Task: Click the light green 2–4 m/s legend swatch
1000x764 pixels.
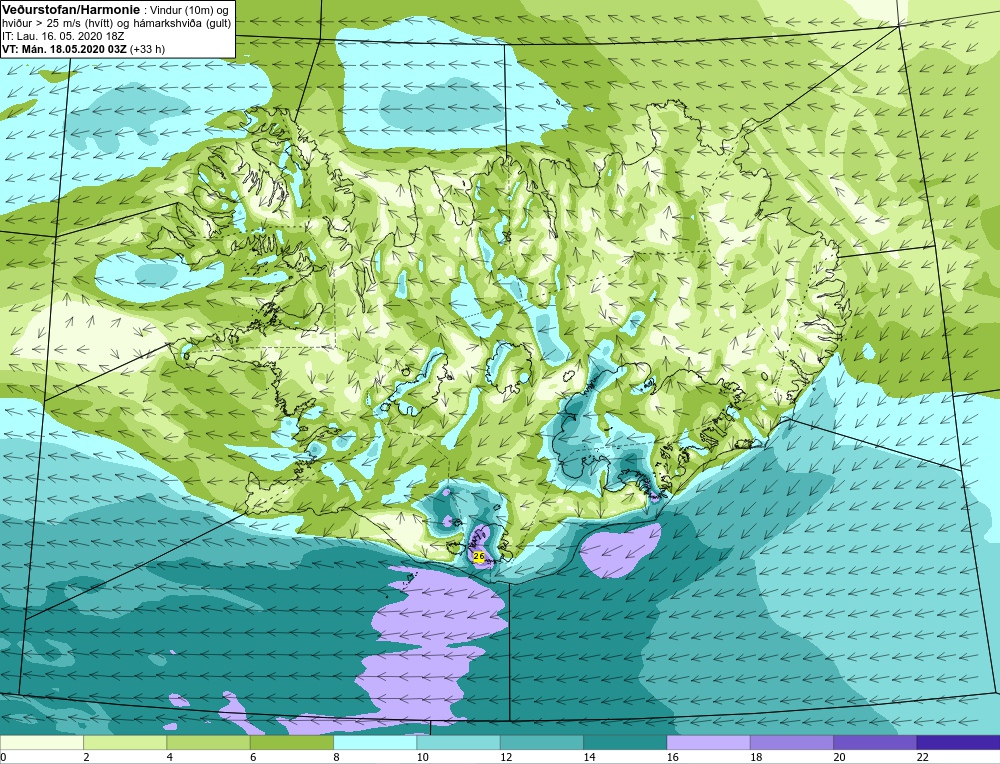Action: click(125, 742)
